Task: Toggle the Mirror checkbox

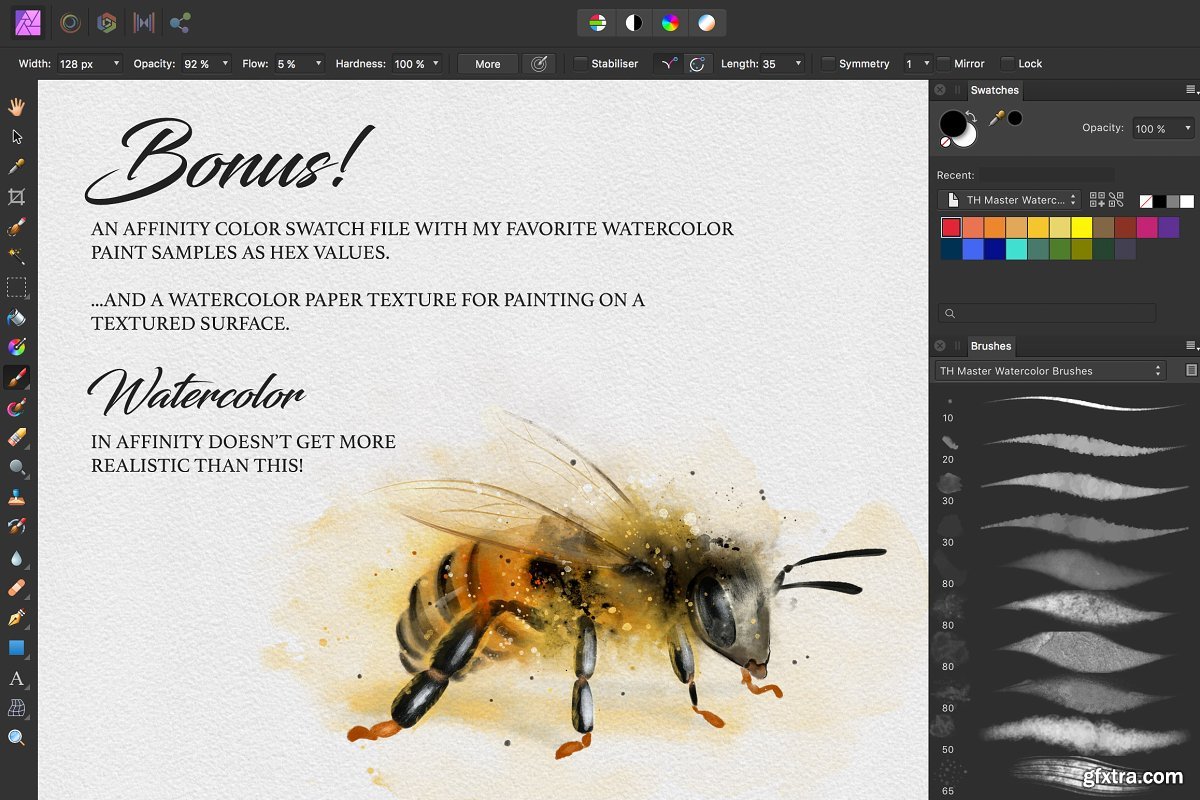Action: pos(943,64)
